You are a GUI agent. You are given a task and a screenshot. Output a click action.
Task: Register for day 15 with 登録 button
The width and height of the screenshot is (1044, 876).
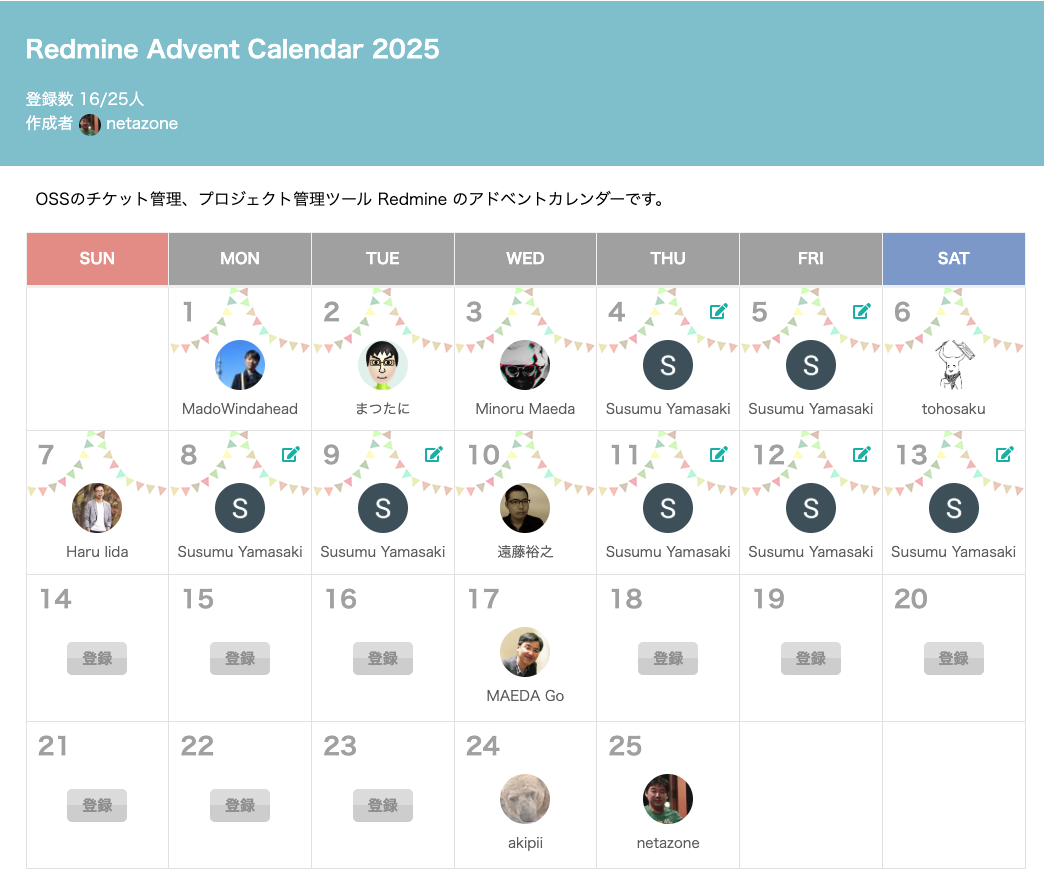click(x=240, y=658)
